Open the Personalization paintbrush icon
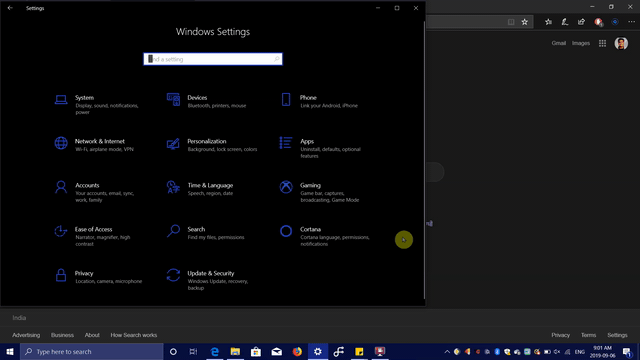Image resolution: width=640 pixels, height=360 pixels. point(173,143)
